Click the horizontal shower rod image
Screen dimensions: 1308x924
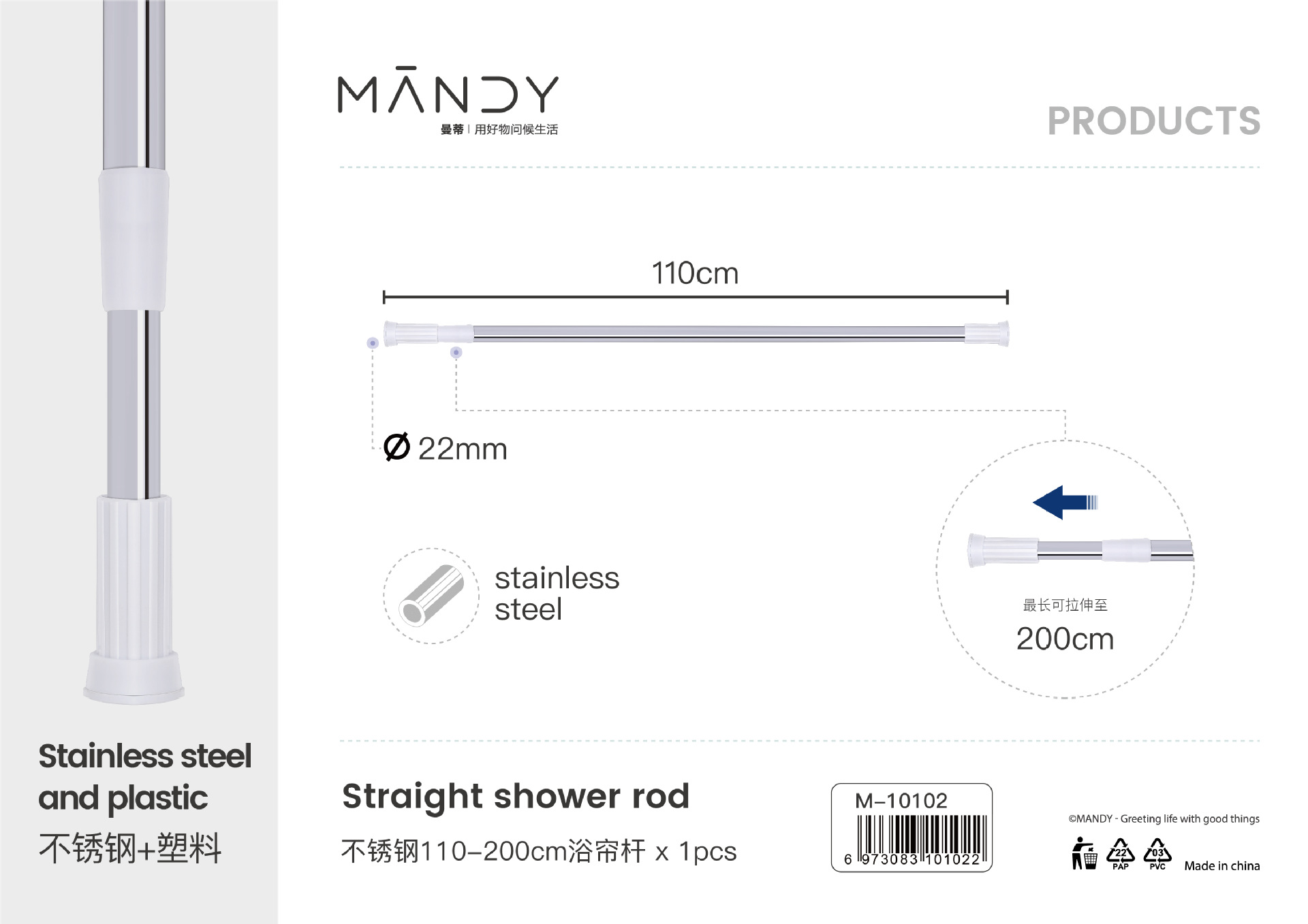click(696, 334)
